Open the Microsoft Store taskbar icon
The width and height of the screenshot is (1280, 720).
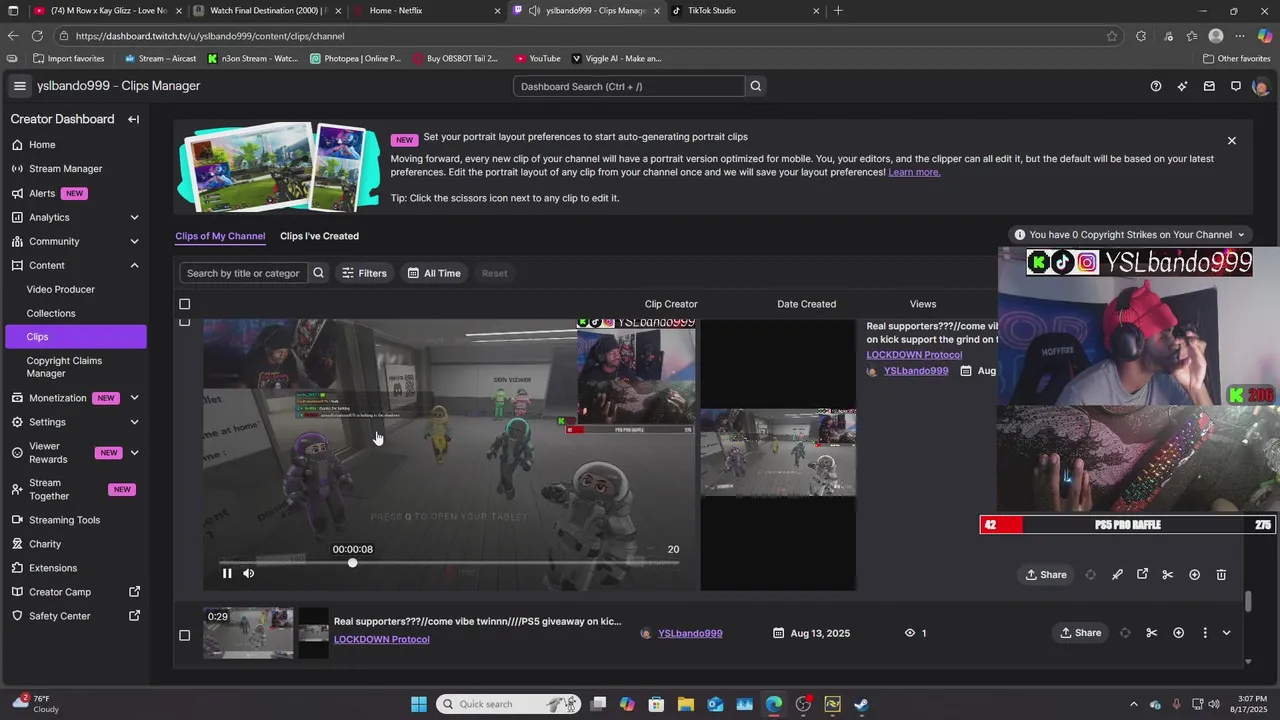coord(657,704)
